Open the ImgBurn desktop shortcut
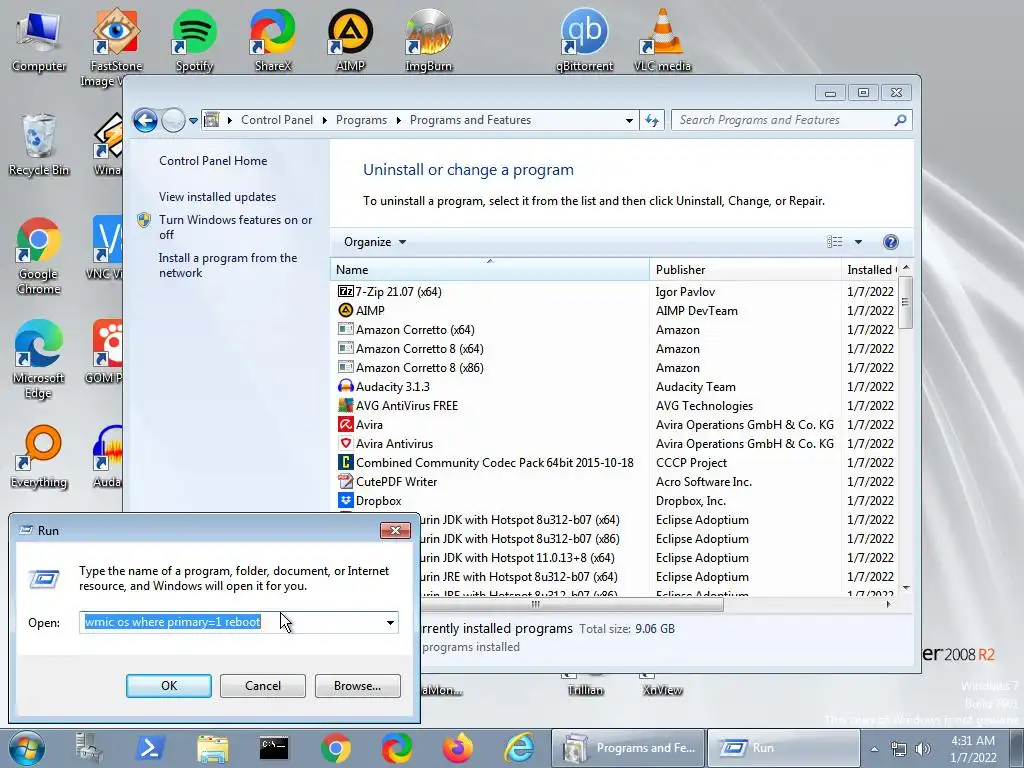Viewport: 1024px width, 768px height. point(428,40)
